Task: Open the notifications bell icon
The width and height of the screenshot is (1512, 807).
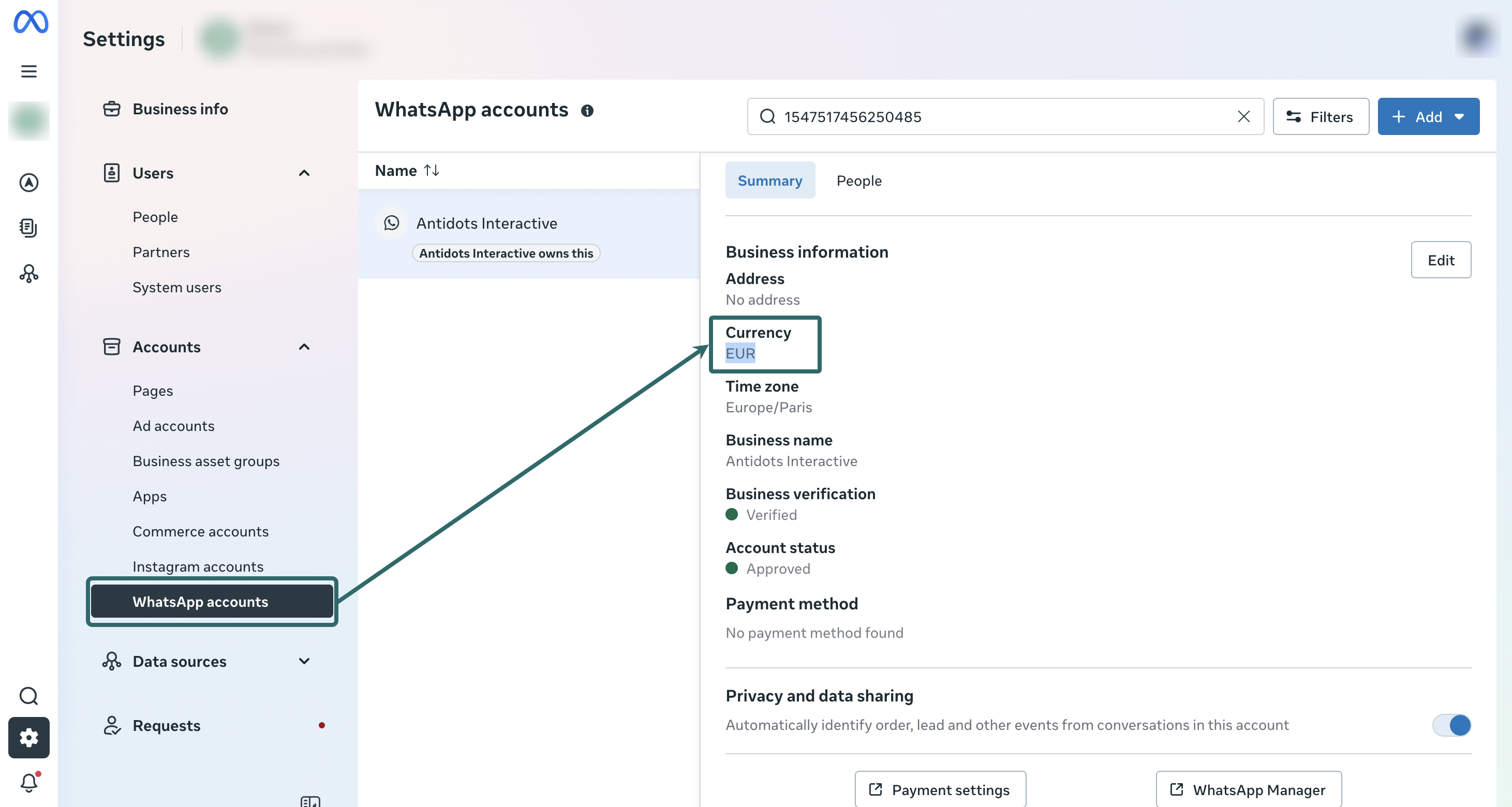Action: coord(29,782)
